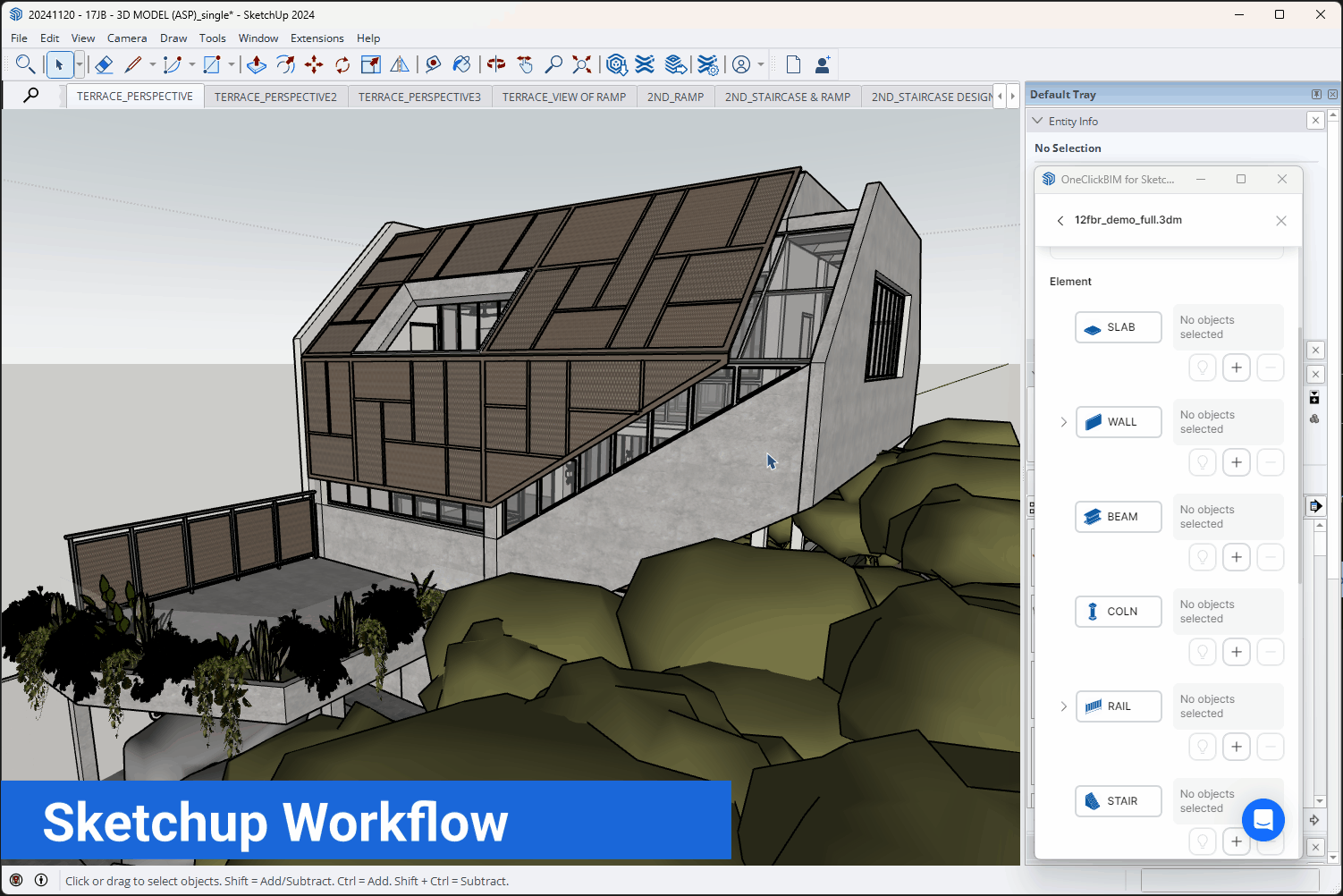
Task: Add selected objects to SLAB with plus
Action: click(1237, 368)
